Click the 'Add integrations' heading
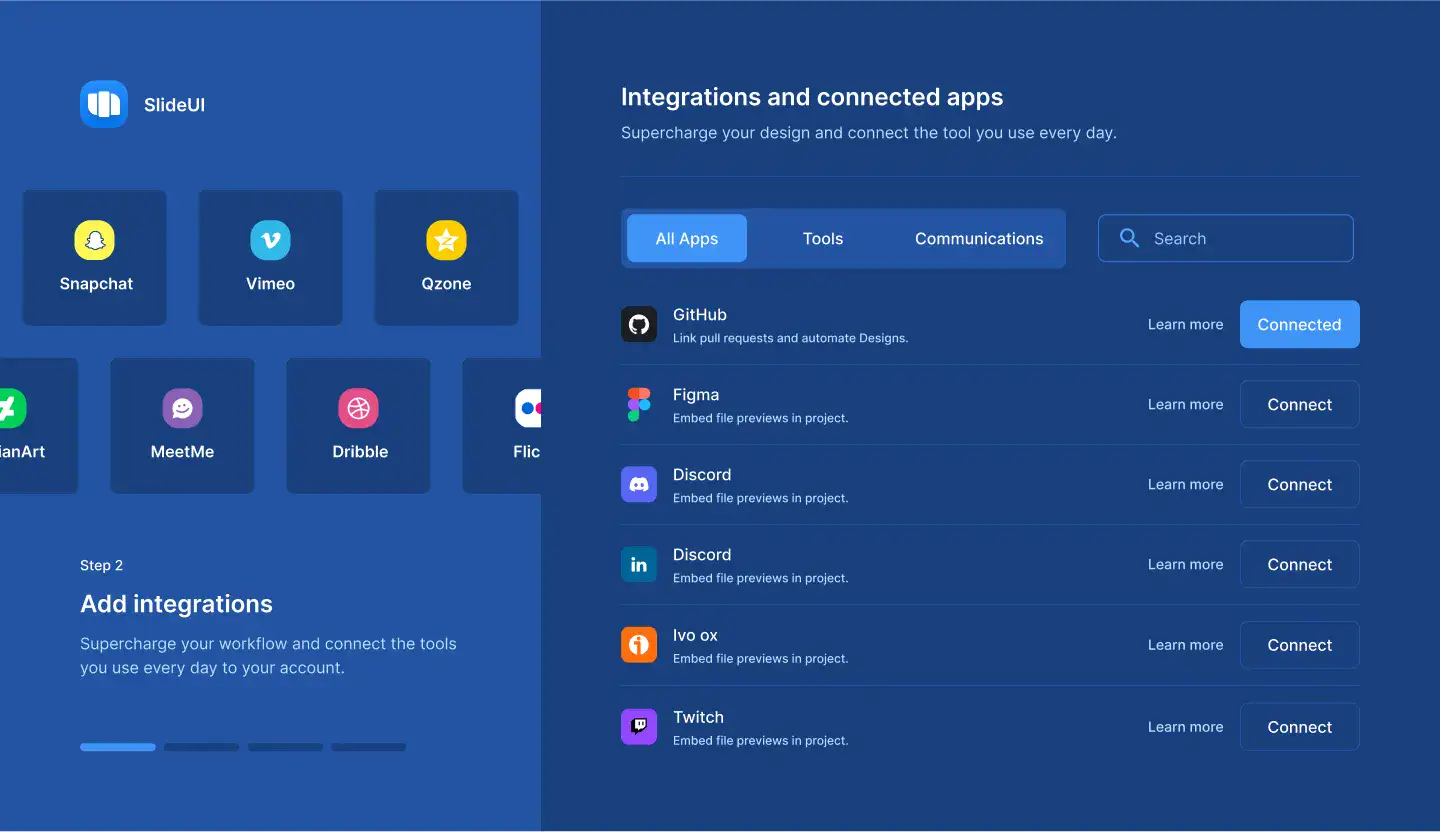Viewport: 1440px width, 832px height. tap(176, 604)
